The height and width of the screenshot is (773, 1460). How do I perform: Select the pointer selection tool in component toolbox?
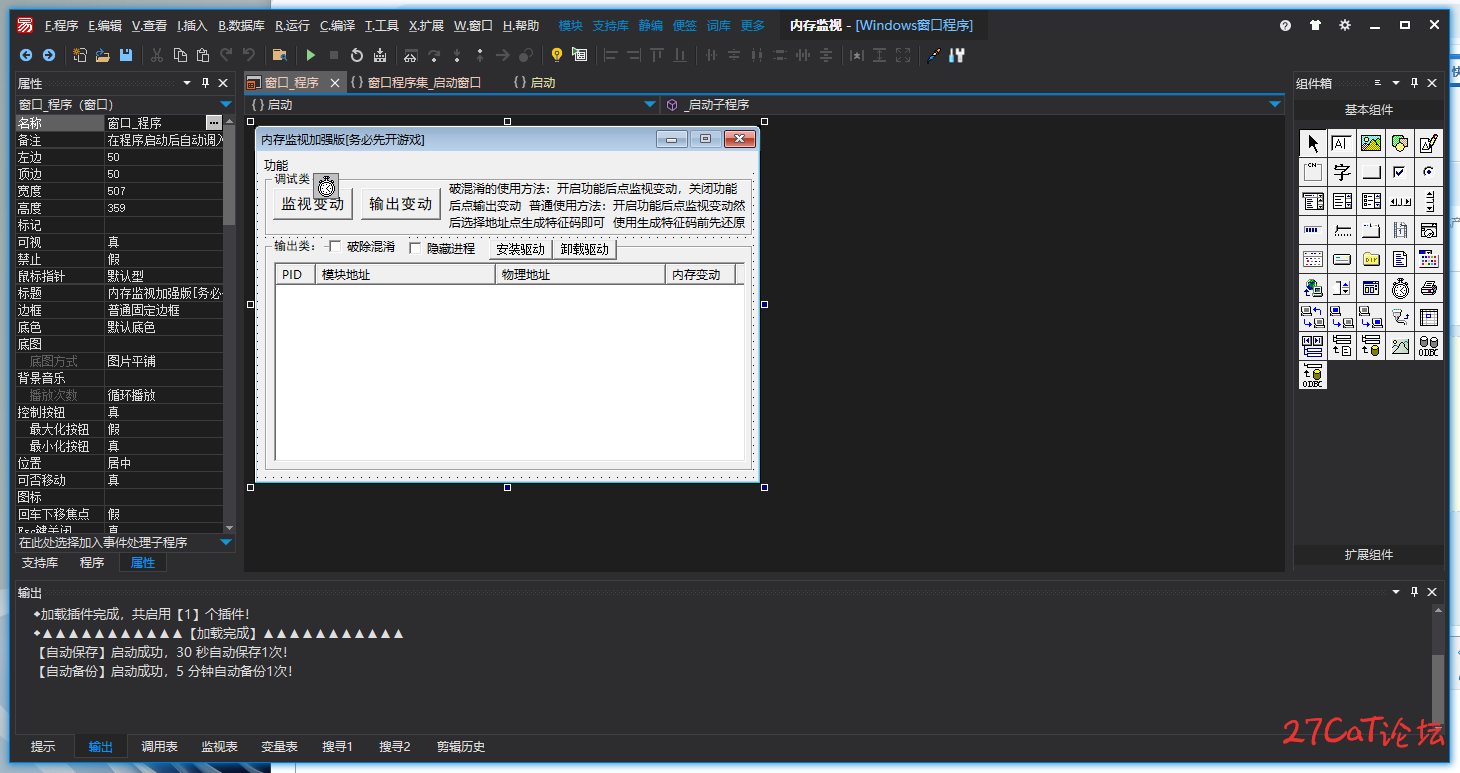point(1313,143)
